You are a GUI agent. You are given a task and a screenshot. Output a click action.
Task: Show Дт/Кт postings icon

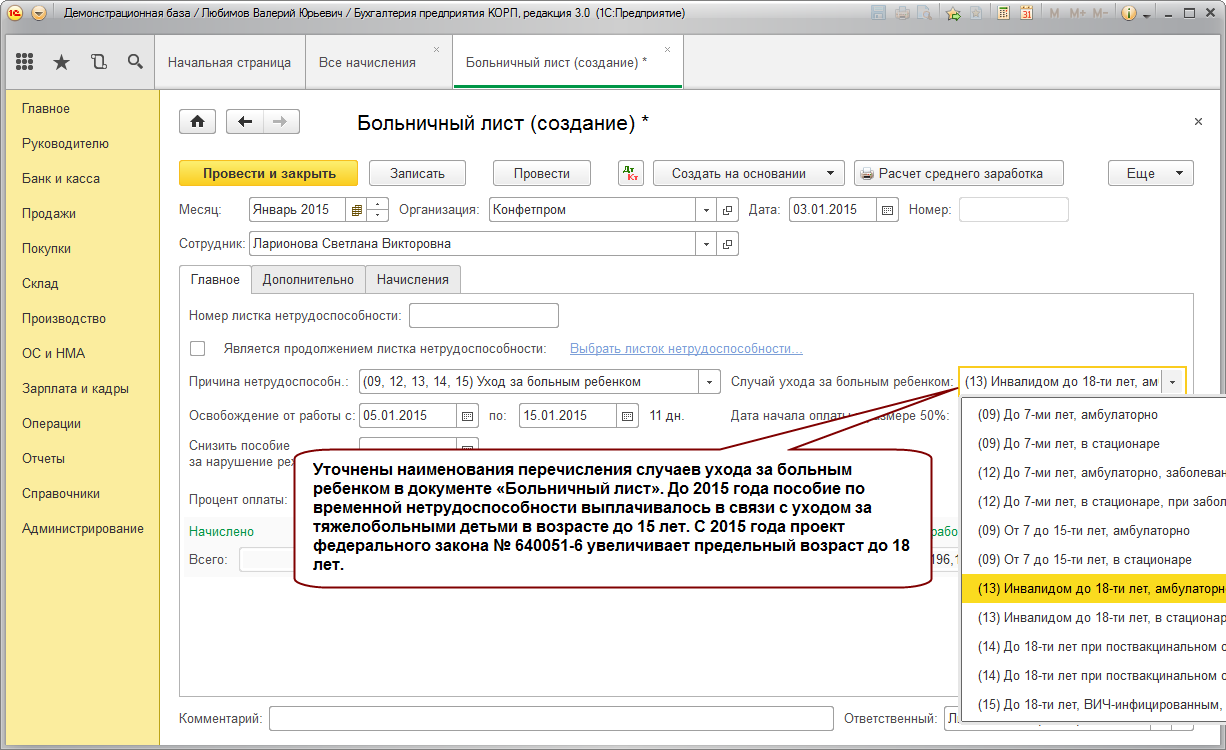point(631,173)
